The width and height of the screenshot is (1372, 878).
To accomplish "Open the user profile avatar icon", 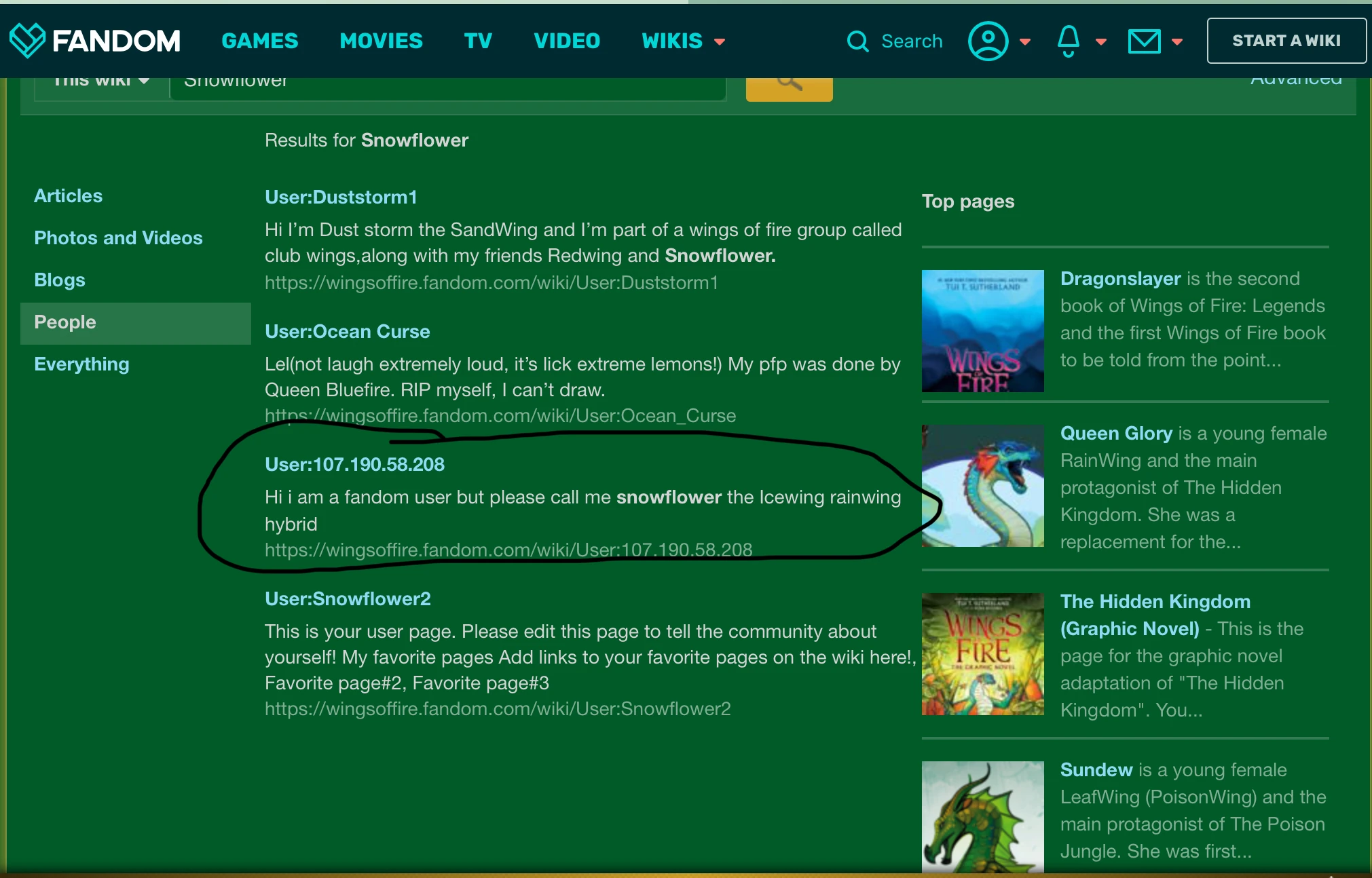I will [x=988, y=41].
